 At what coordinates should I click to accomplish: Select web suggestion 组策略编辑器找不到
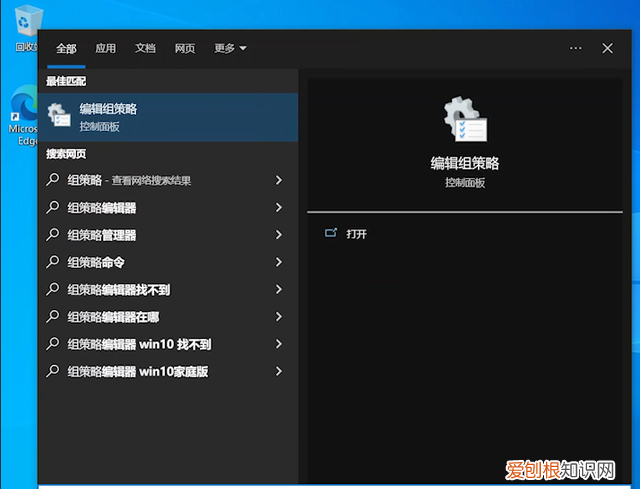pos(168,289)
